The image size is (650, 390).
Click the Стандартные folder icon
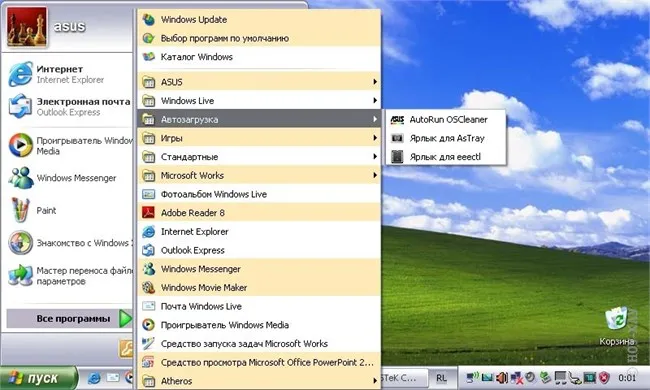click(x=148, y=157)
